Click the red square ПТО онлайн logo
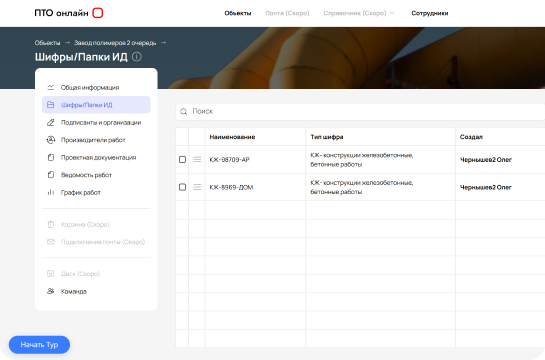545x360 pixels. (98, 13)
